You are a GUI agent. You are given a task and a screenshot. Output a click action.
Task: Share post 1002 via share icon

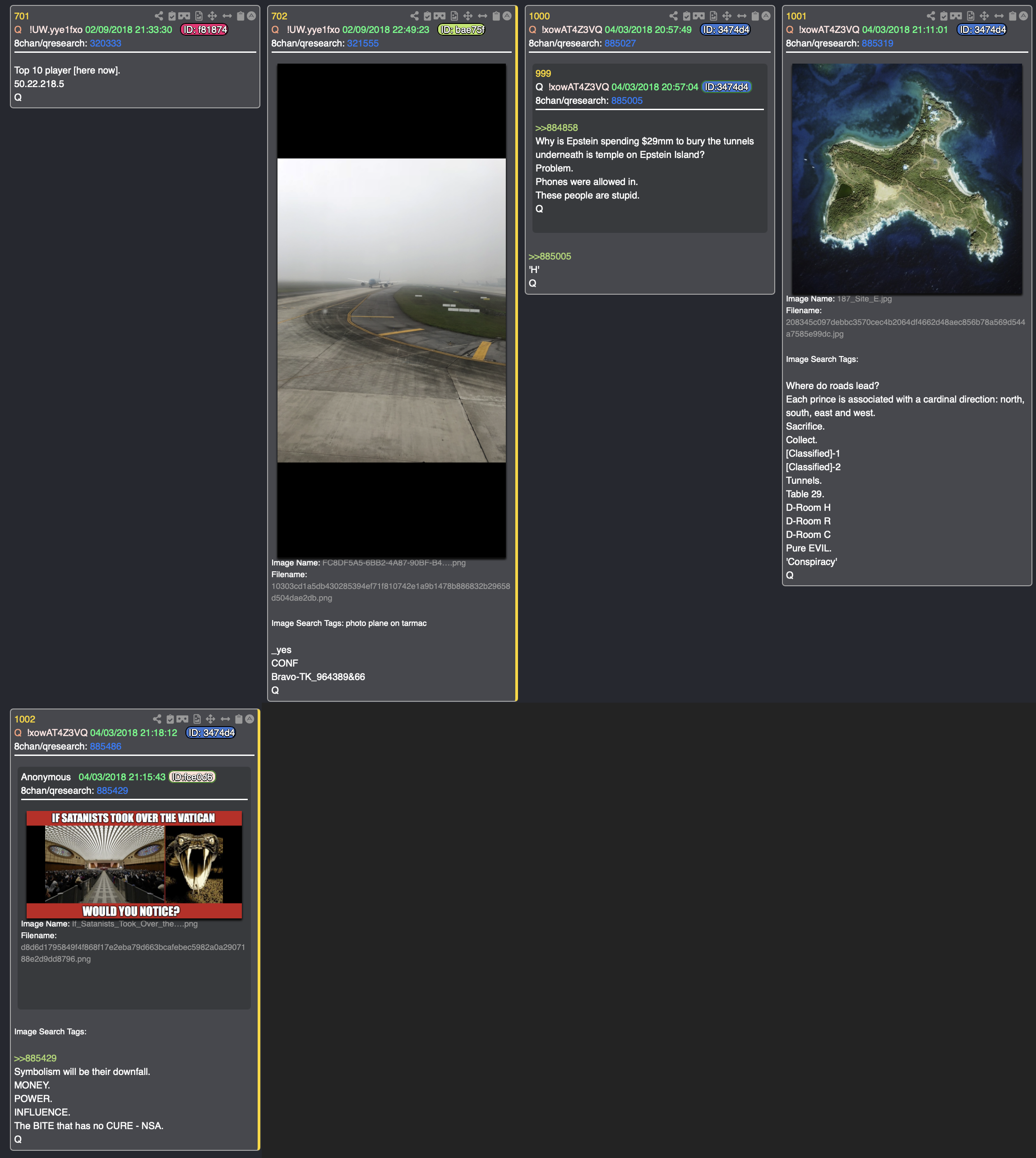(157, 719)
